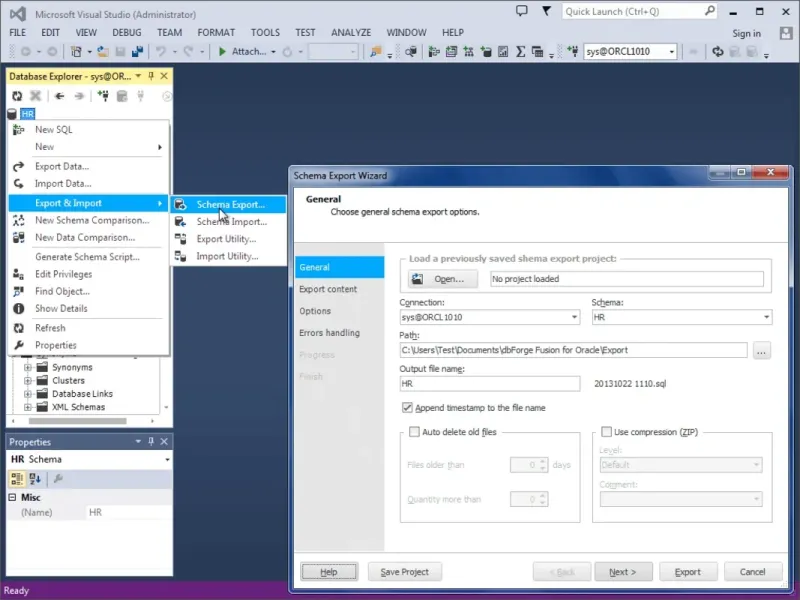Viewport: 800px width, 600px height.
Task: Click the Undo icon in main toolbar
Action: [161, 52]
